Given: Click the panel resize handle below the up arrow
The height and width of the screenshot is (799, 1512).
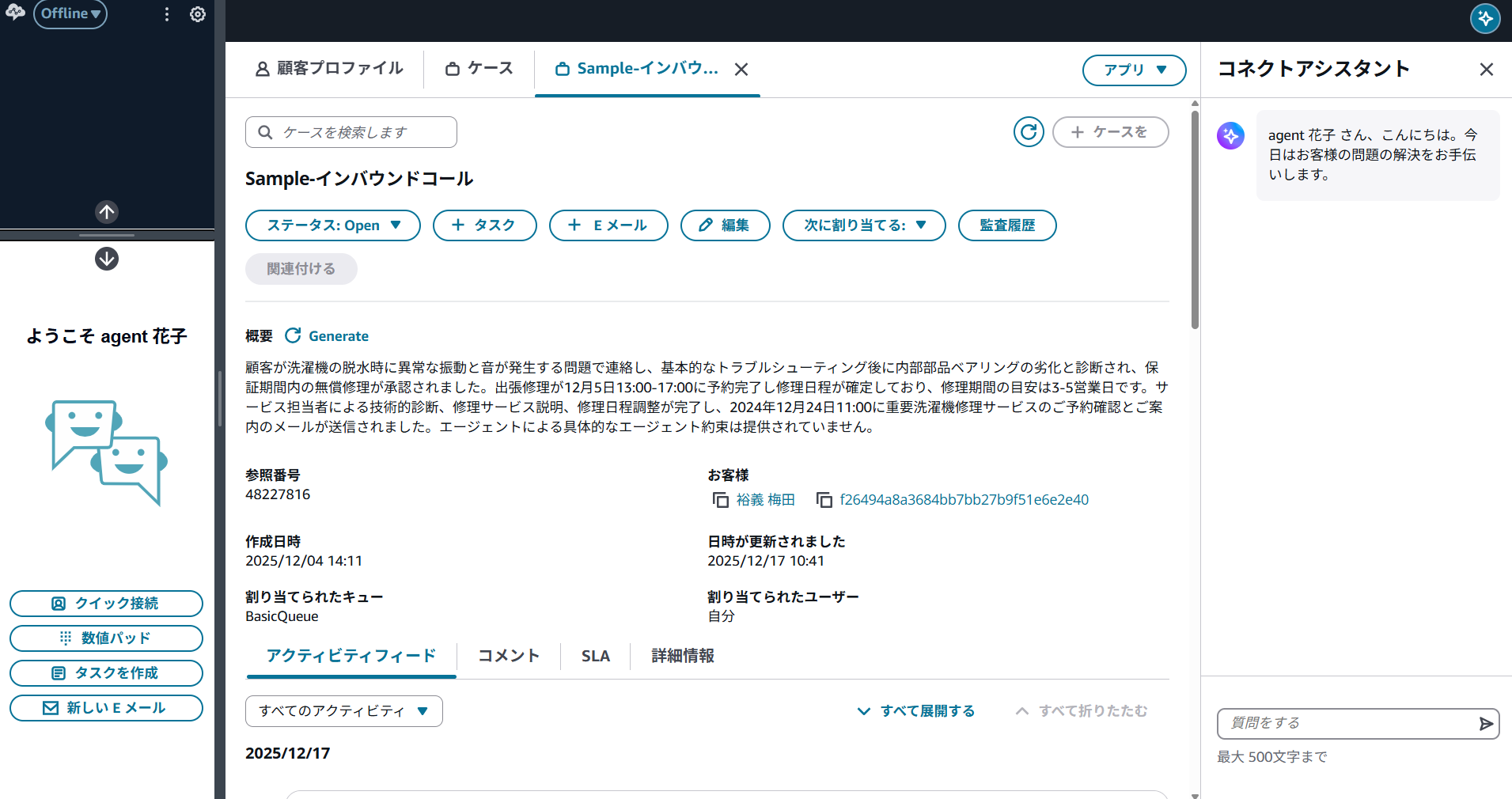Looking at the screenshot, I should pyautogui.click(x=107, y=235).
